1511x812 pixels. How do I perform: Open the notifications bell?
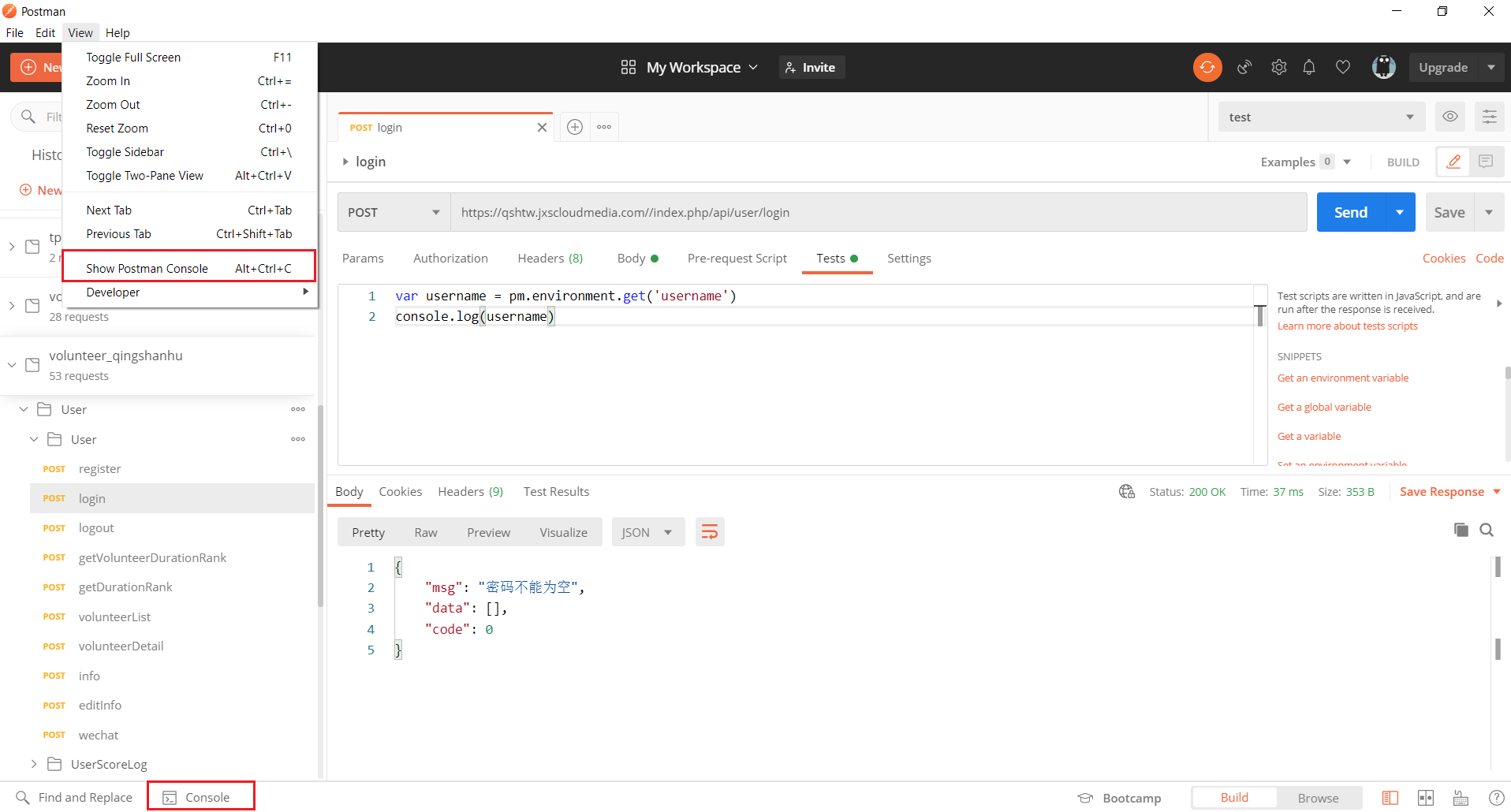coord(1309,68)
